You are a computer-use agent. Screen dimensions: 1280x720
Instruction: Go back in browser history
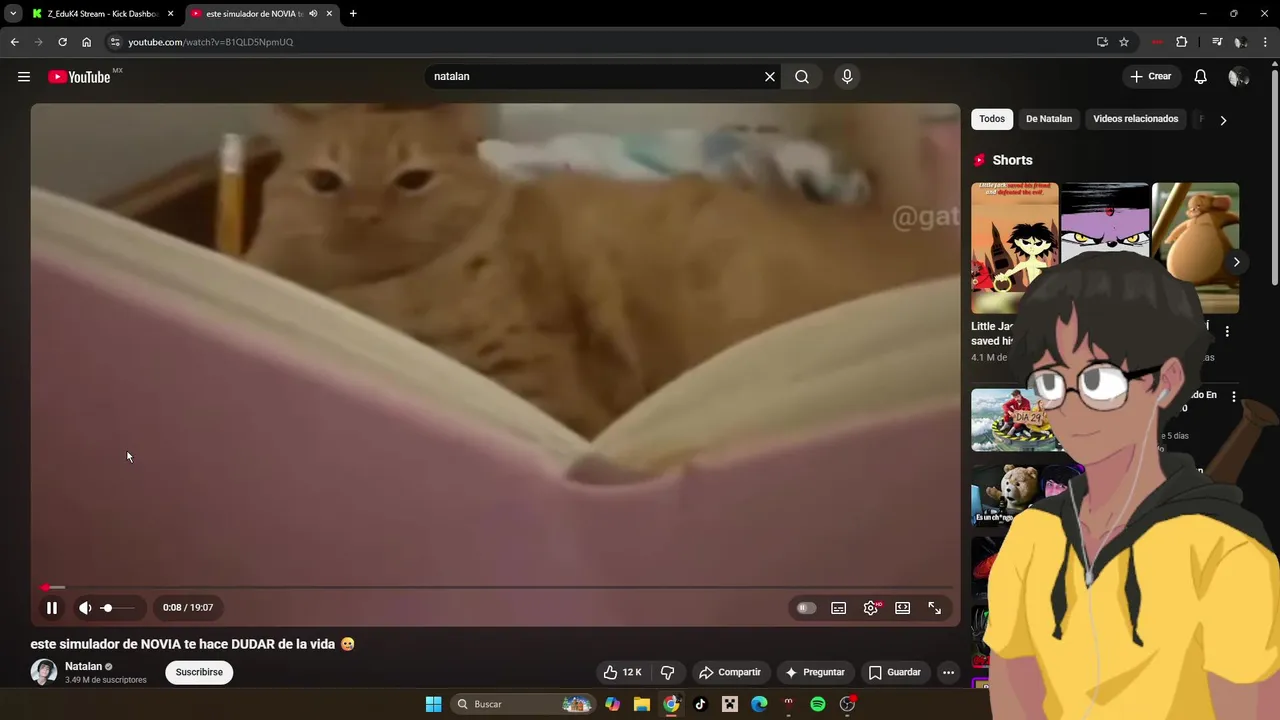click(14, 42)
